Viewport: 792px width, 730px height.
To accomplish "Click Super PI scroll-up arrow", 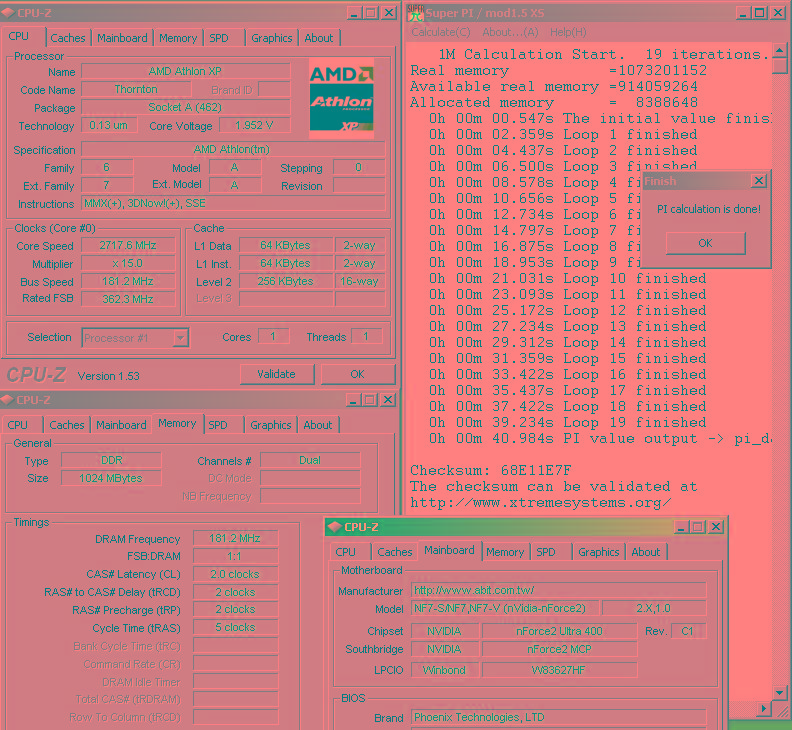I will (779, 51).
